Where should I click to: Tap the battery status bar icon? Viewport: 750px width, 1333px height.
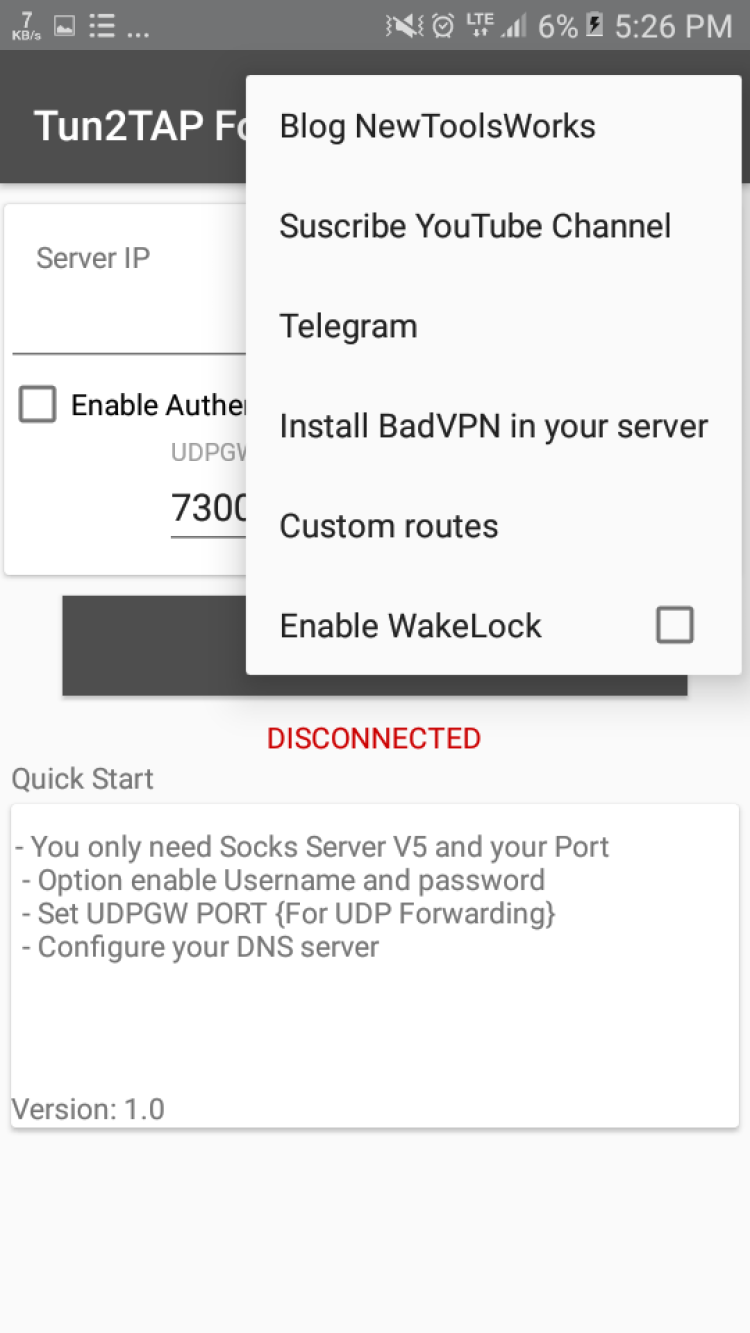[x=595, y=26]
